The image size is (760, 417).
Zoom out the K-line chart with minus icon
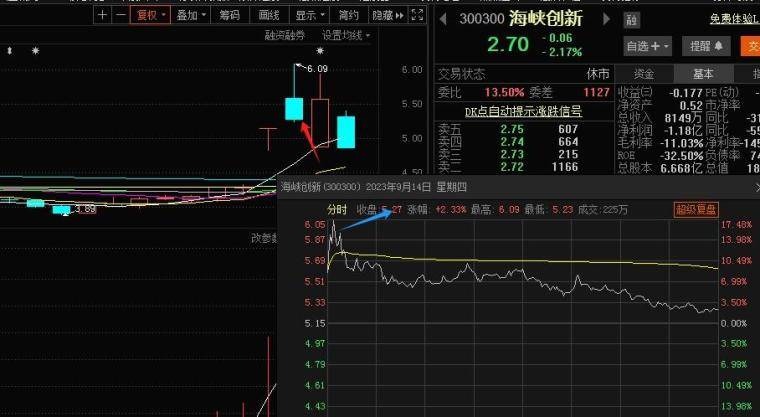[x=121, y=16]
